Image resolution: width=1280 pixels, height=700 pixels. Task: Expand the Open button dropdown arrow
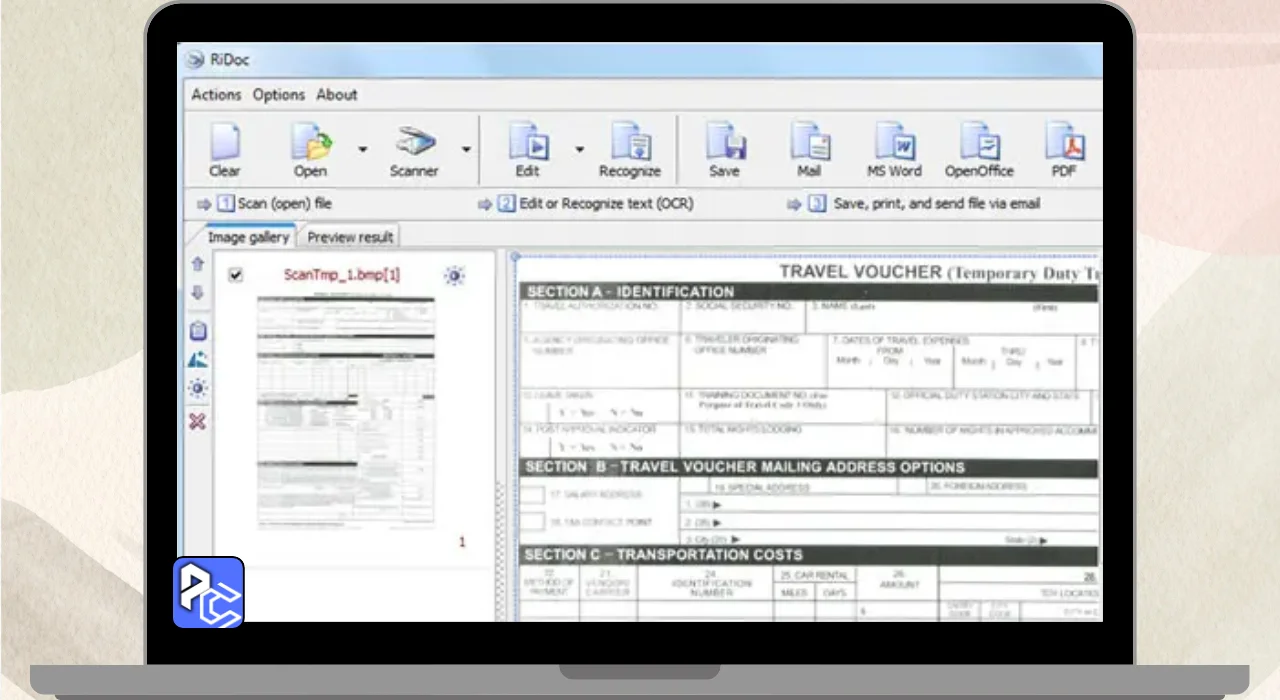click(x=362, y=149)
